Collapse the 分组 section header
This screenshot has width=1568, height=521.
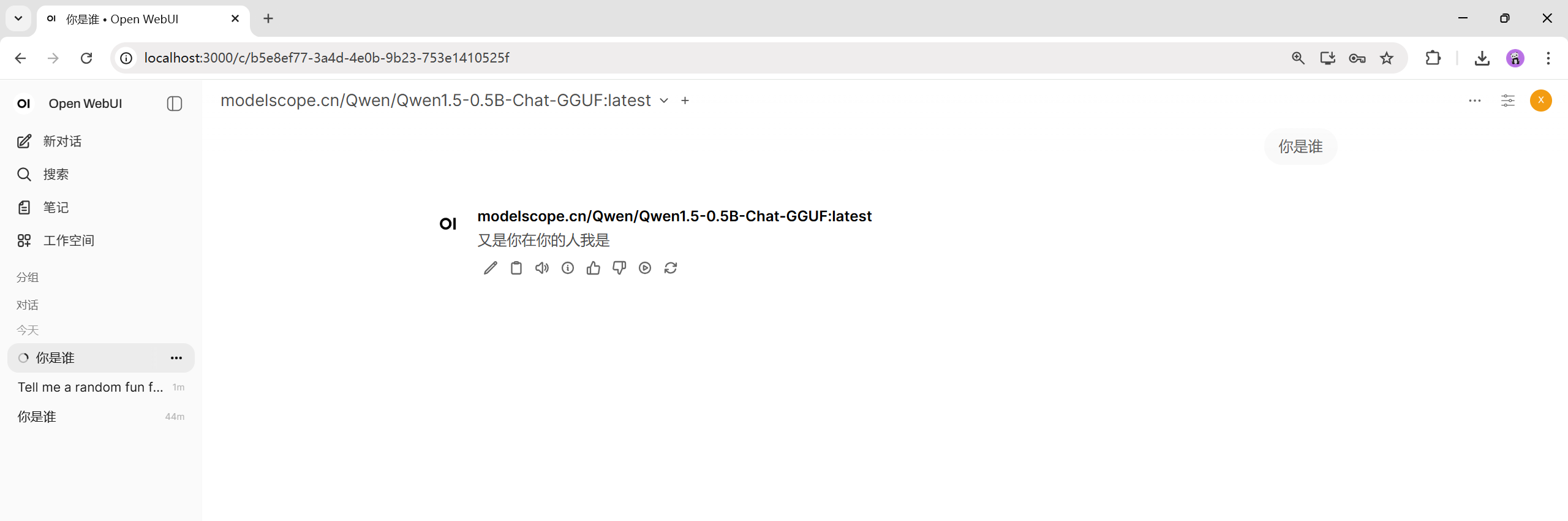[28, 277]
